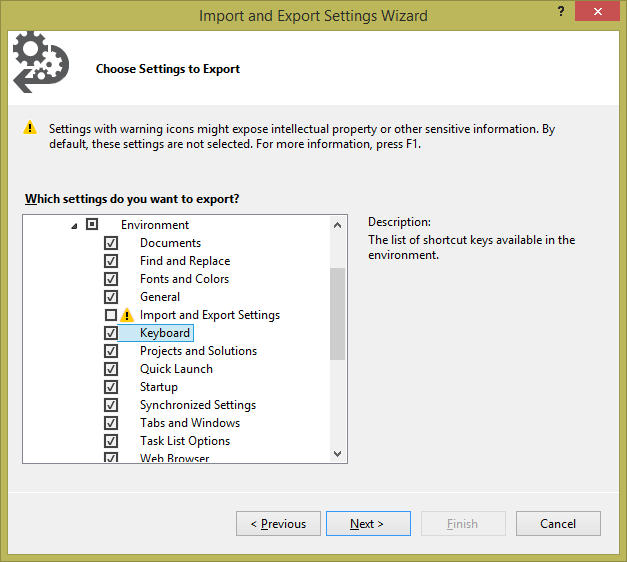
Task: Toggle the Environment parent checkbox
Action: (x=93, y=225)
